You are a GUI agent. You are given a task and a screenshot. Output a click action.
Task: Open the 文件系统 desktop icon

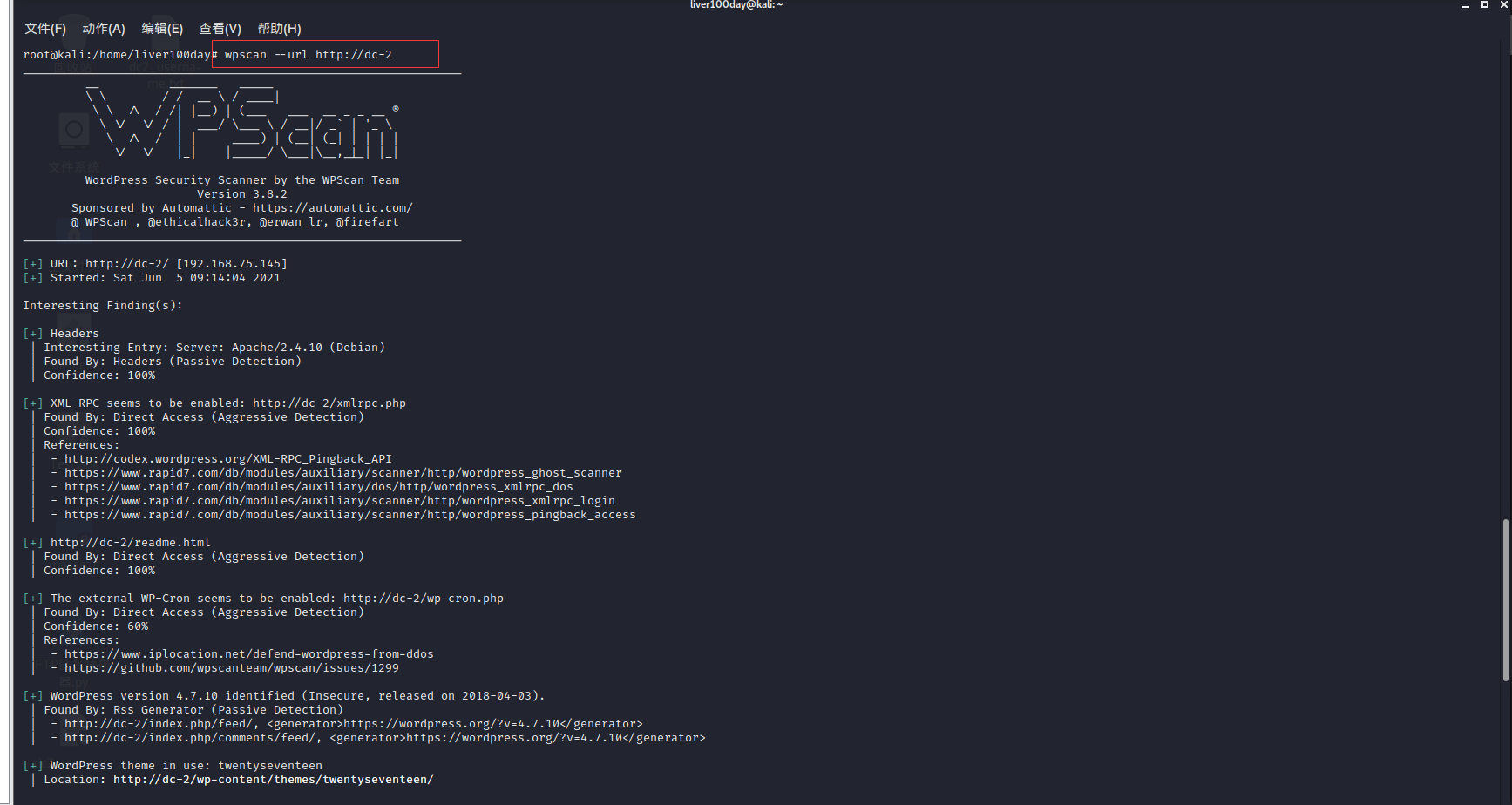[x=73, y=139]
